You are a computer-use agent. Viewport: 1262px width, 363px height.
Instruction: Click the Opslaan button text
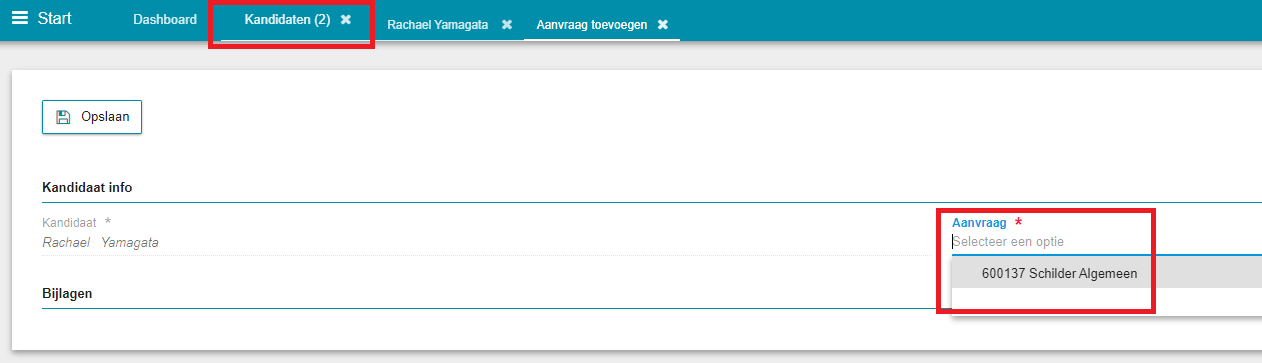point(105,117)
